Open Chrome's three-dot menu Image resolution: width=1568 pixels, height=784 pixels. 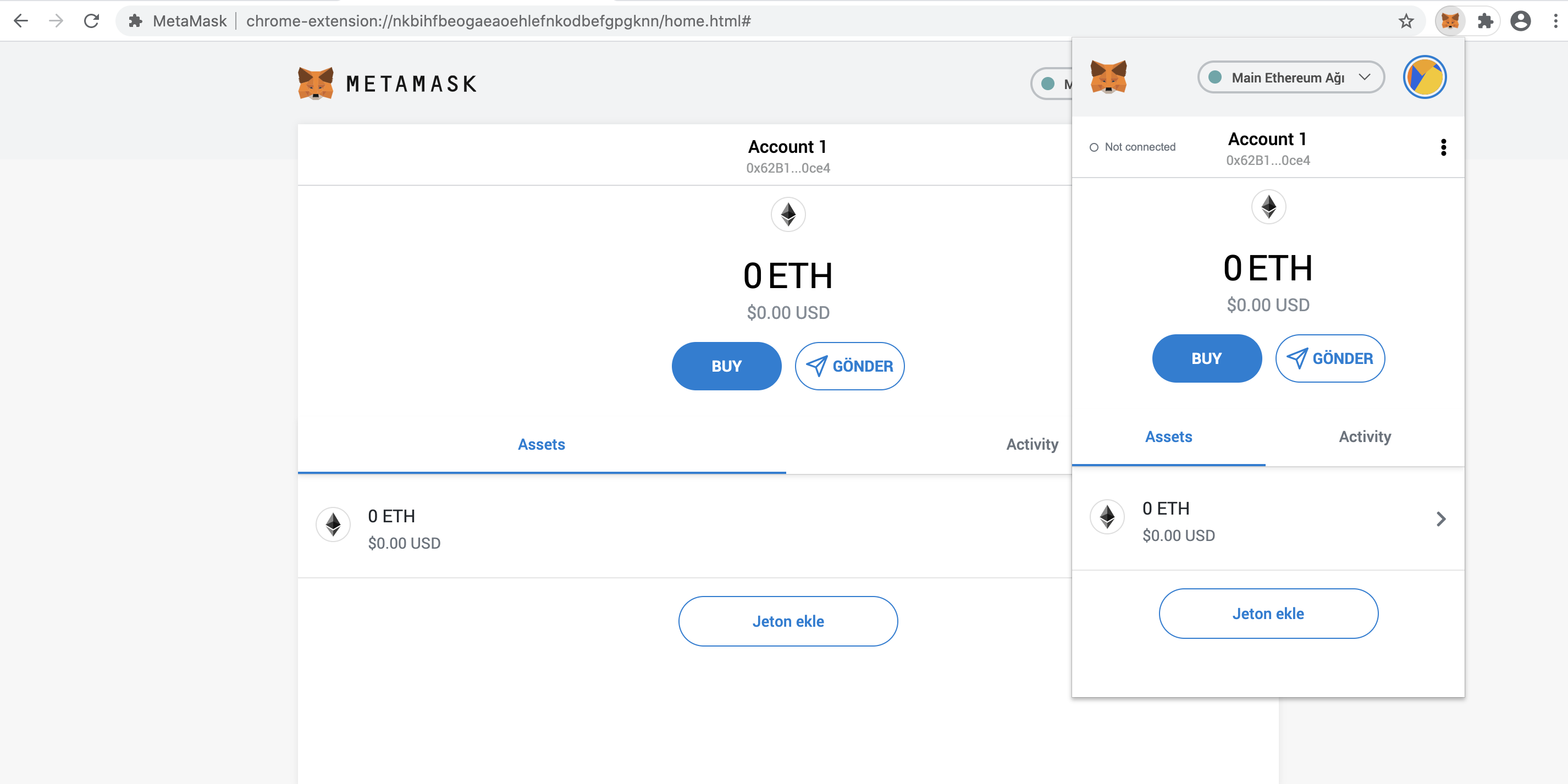(x=1555, y=21)
